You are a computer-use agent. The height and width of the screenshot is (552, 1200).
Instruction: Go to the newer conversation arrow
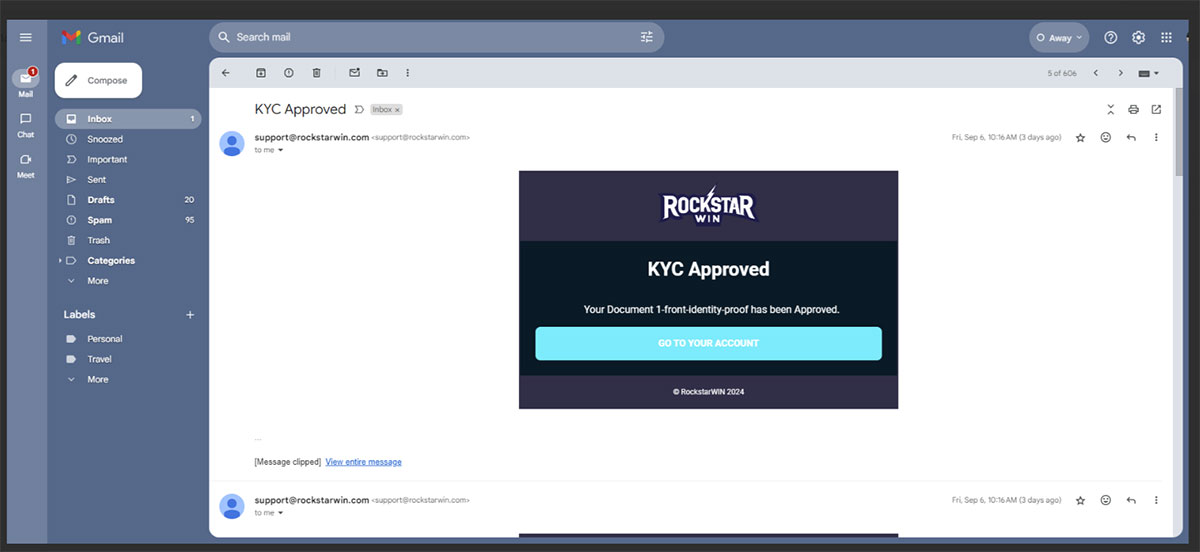point(1096,73)
